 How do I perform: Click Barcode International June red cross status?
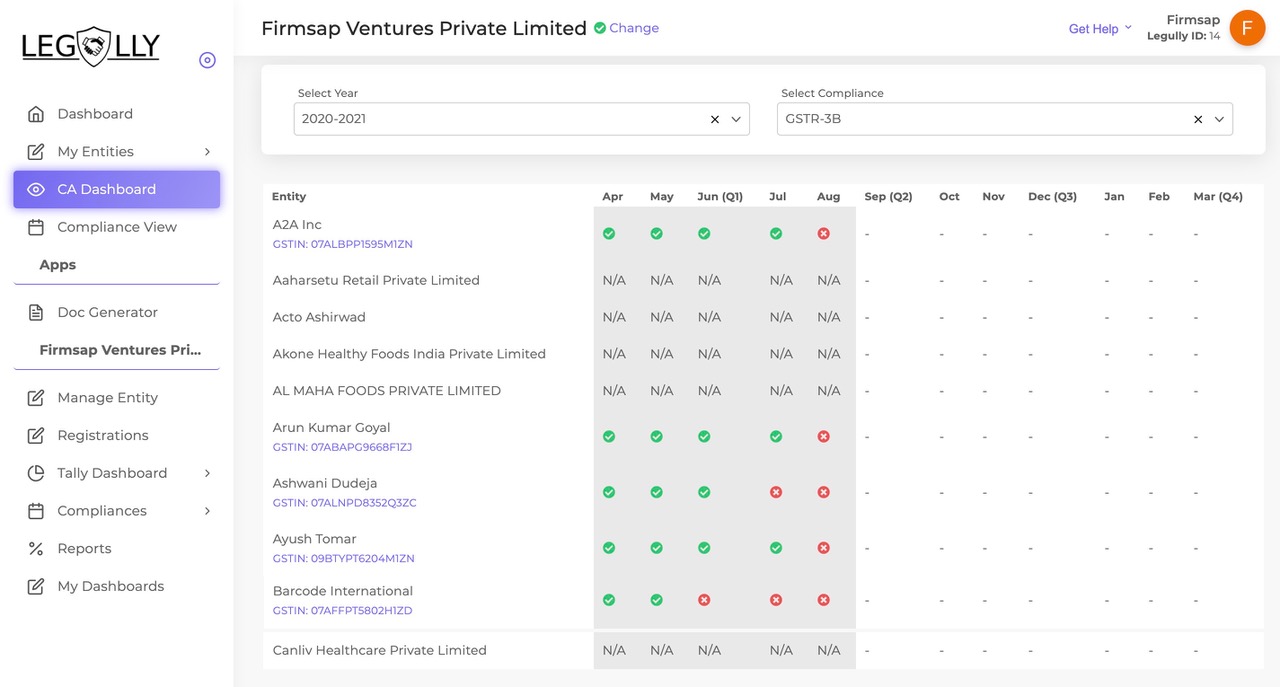tap(704, 600)
